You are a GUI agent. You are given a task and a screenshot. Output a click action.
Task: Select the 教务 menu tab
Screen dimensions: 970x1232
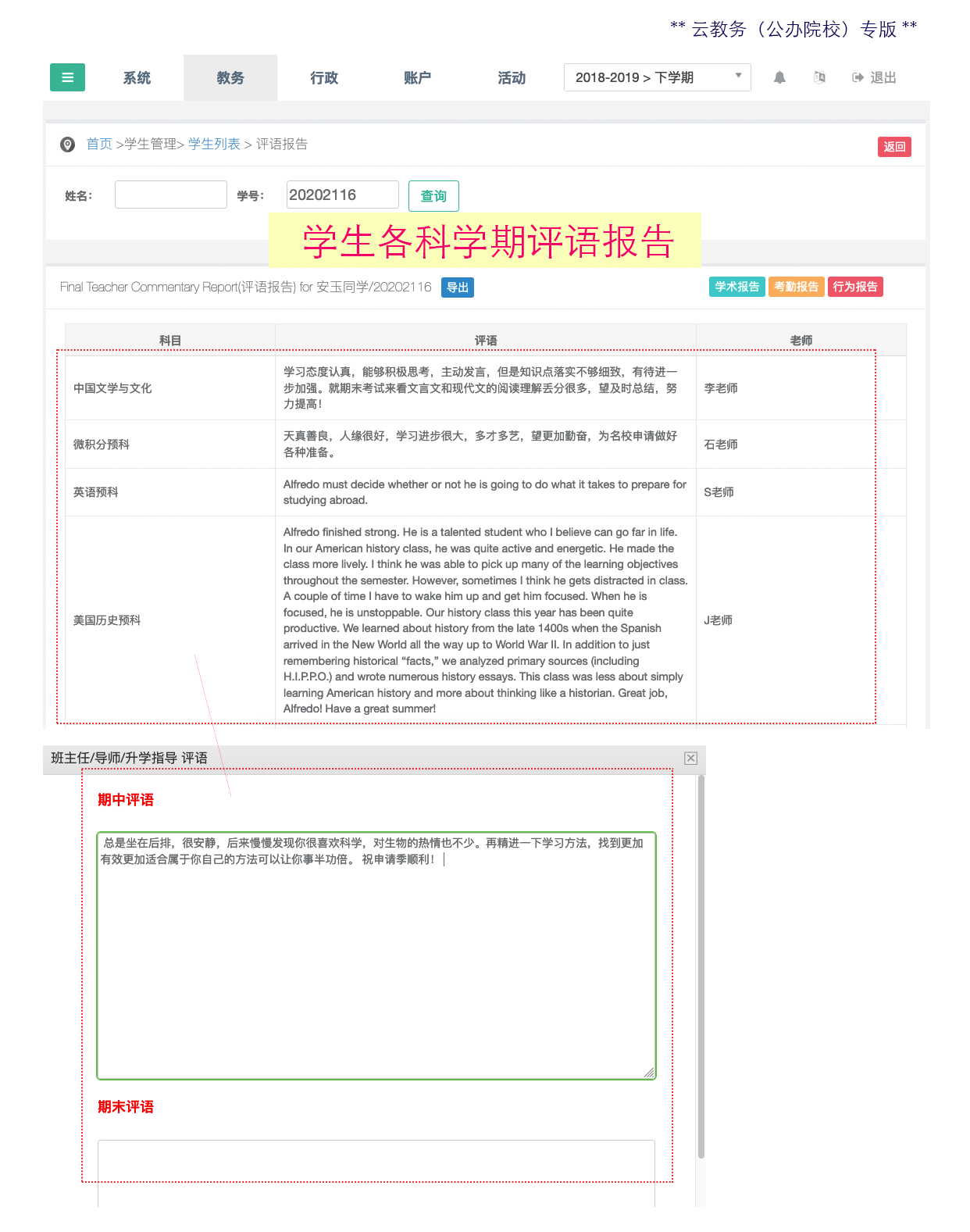click(x=230, y=78)
